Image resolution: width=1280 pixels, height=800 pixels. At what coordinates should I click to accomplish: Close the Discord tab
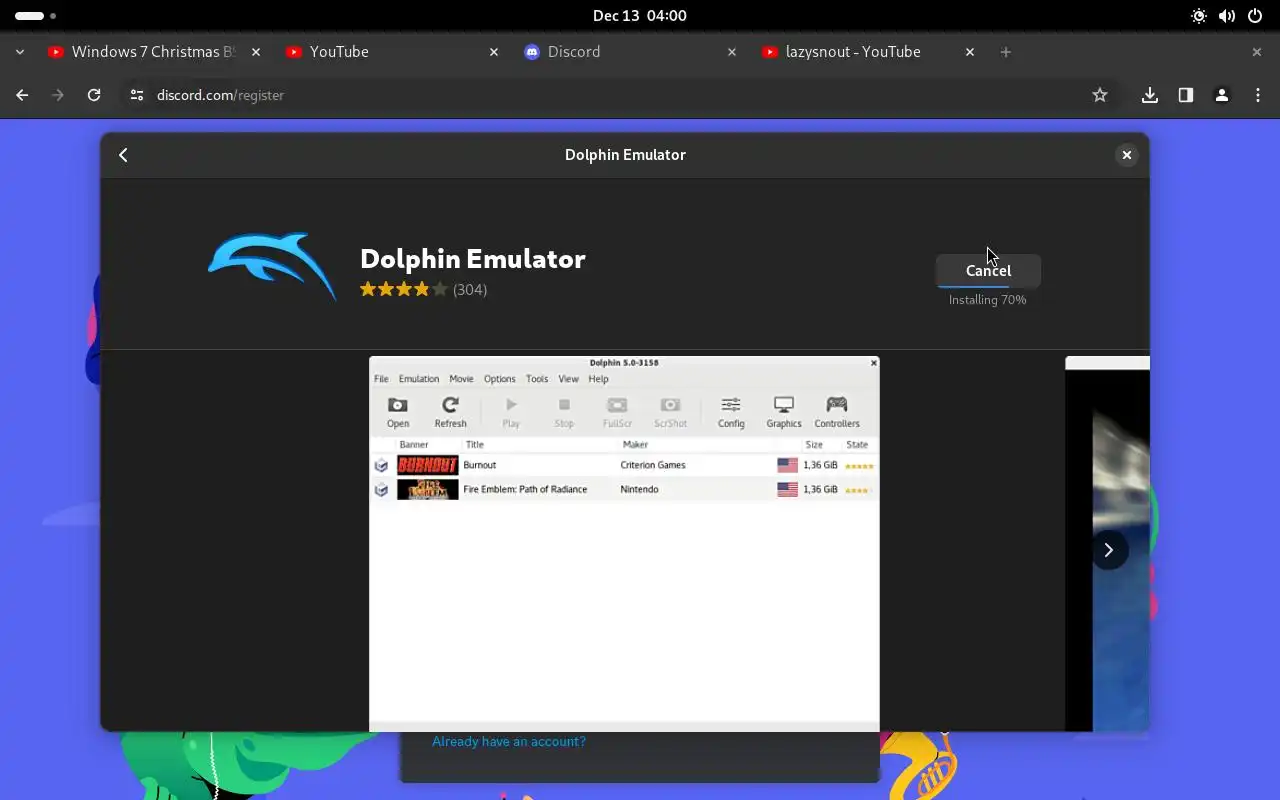tap(731, 52)
